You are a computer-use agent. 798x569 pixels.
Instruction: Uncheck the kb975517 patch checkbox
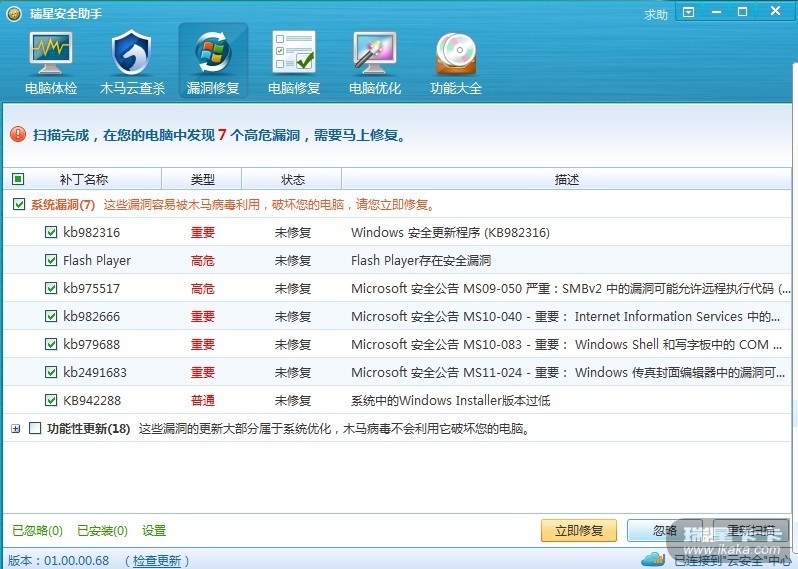tap(51, 288)
